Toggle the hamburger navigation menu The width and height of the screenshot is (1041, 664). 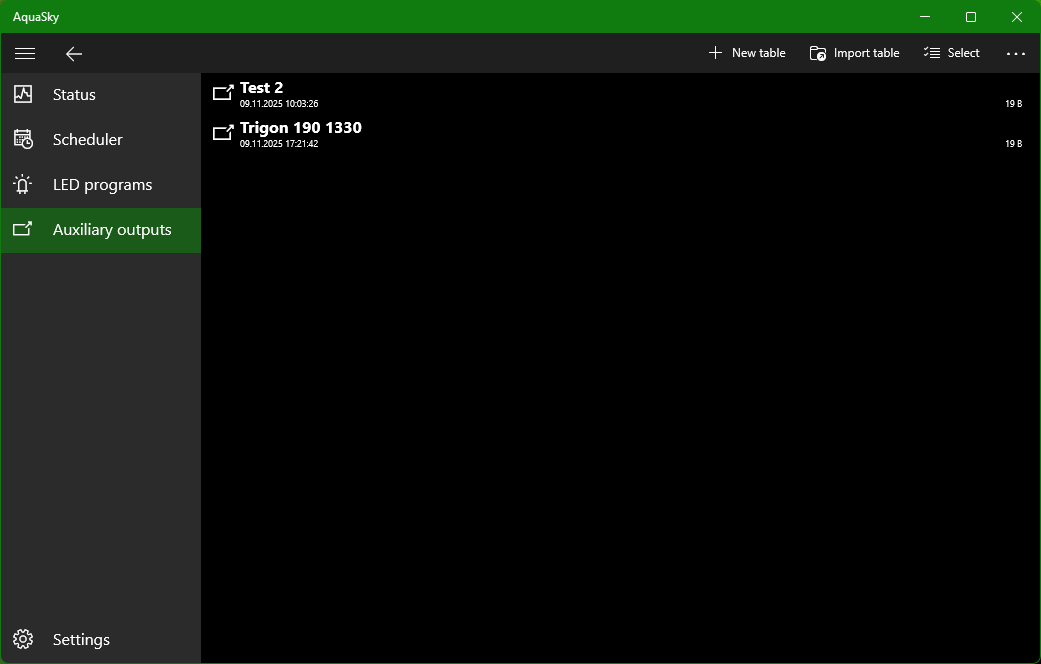[x=25, y=54]
